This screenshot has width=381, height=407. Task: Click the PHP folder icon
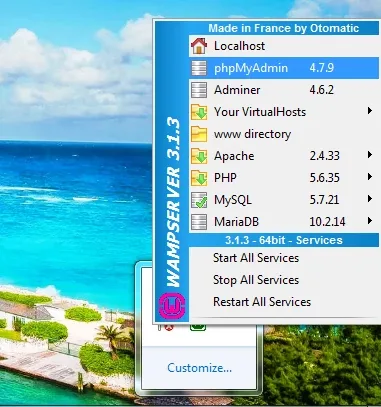click(x=199, y=178)
